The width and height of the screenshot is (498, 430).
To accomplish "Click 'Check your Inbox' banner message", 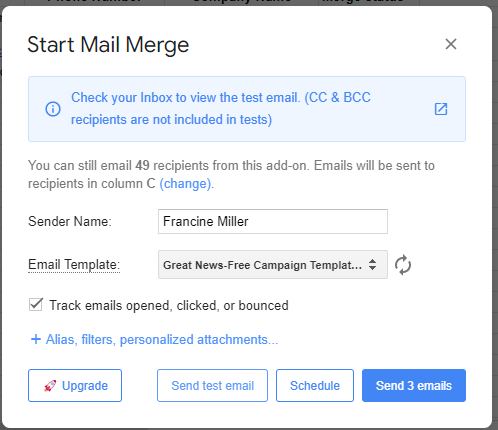I will [x=221, y=109].
